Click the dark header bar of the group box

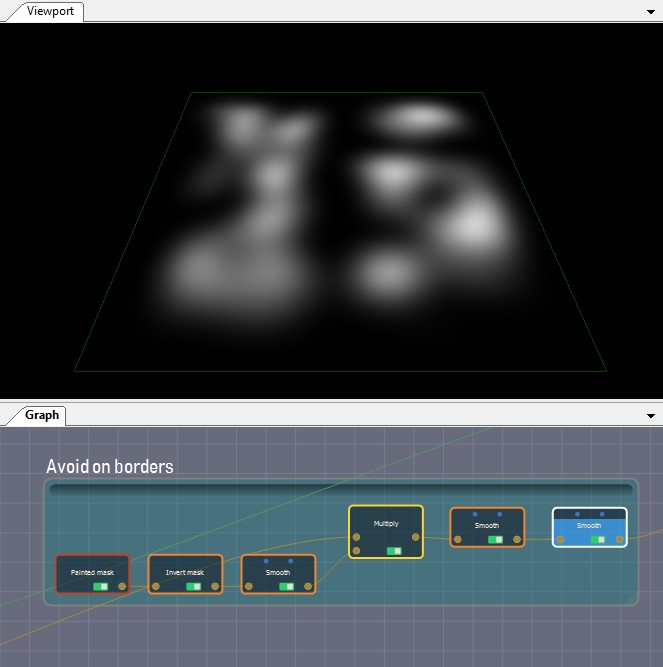click(x=340, y=490)
